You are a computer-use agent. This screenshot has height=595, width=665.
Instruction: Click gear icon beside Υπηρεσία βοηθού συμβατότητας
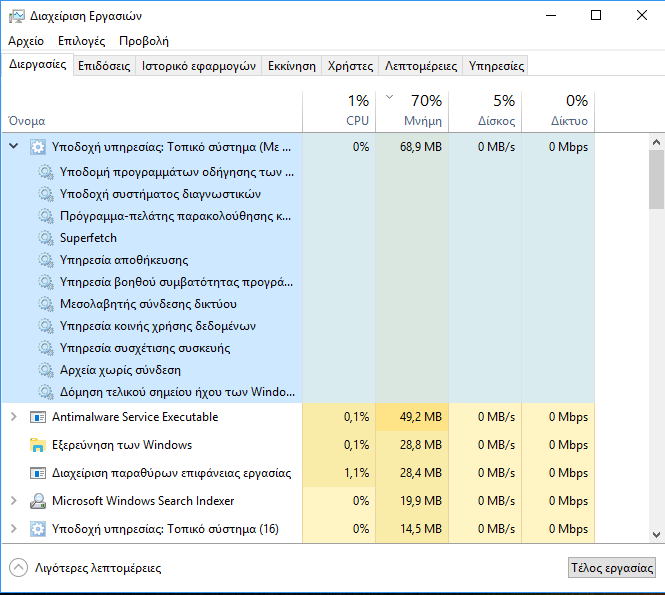coord(46,282)
